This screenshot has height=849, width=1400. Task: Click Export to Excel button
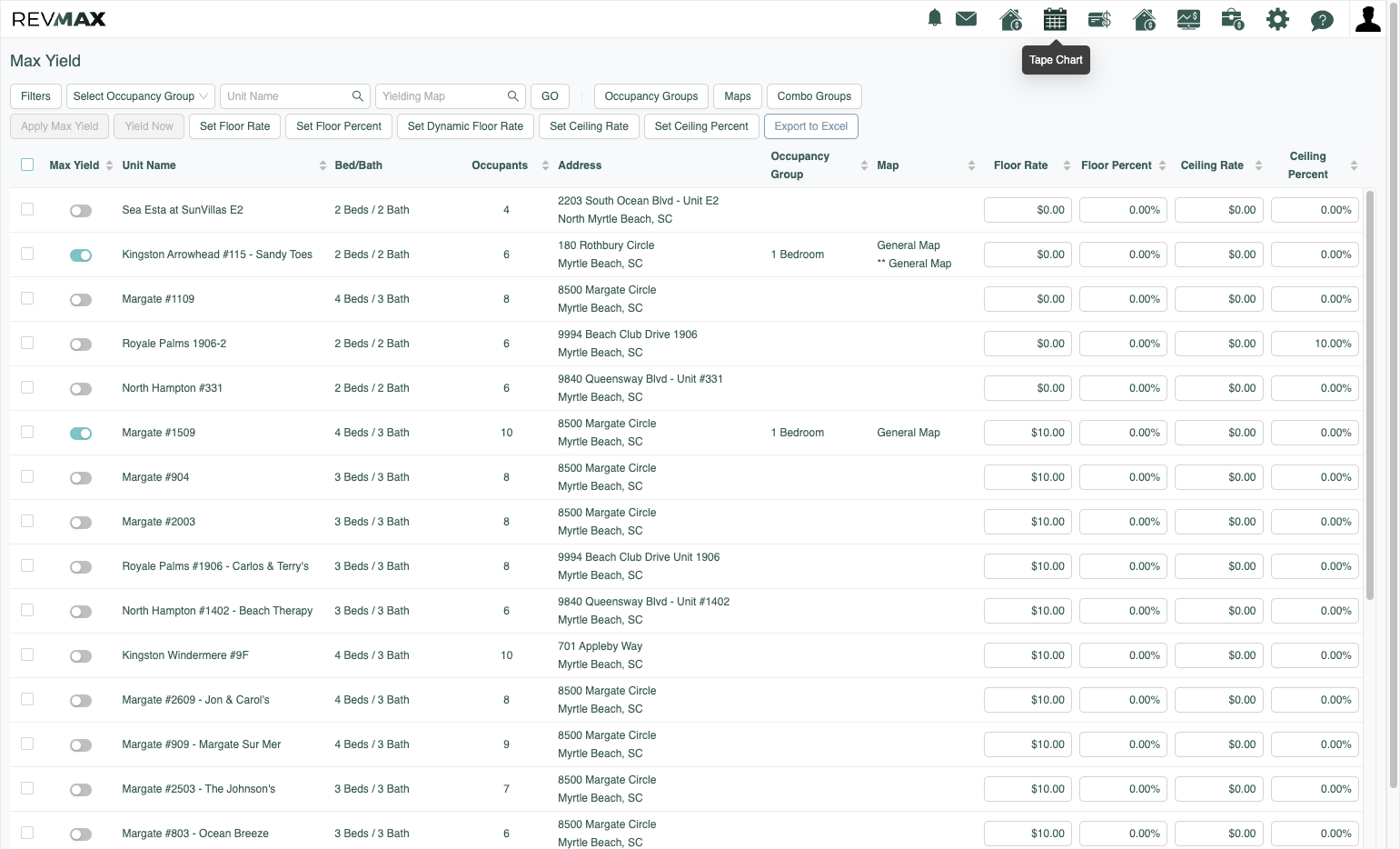(x=811, y=126)
